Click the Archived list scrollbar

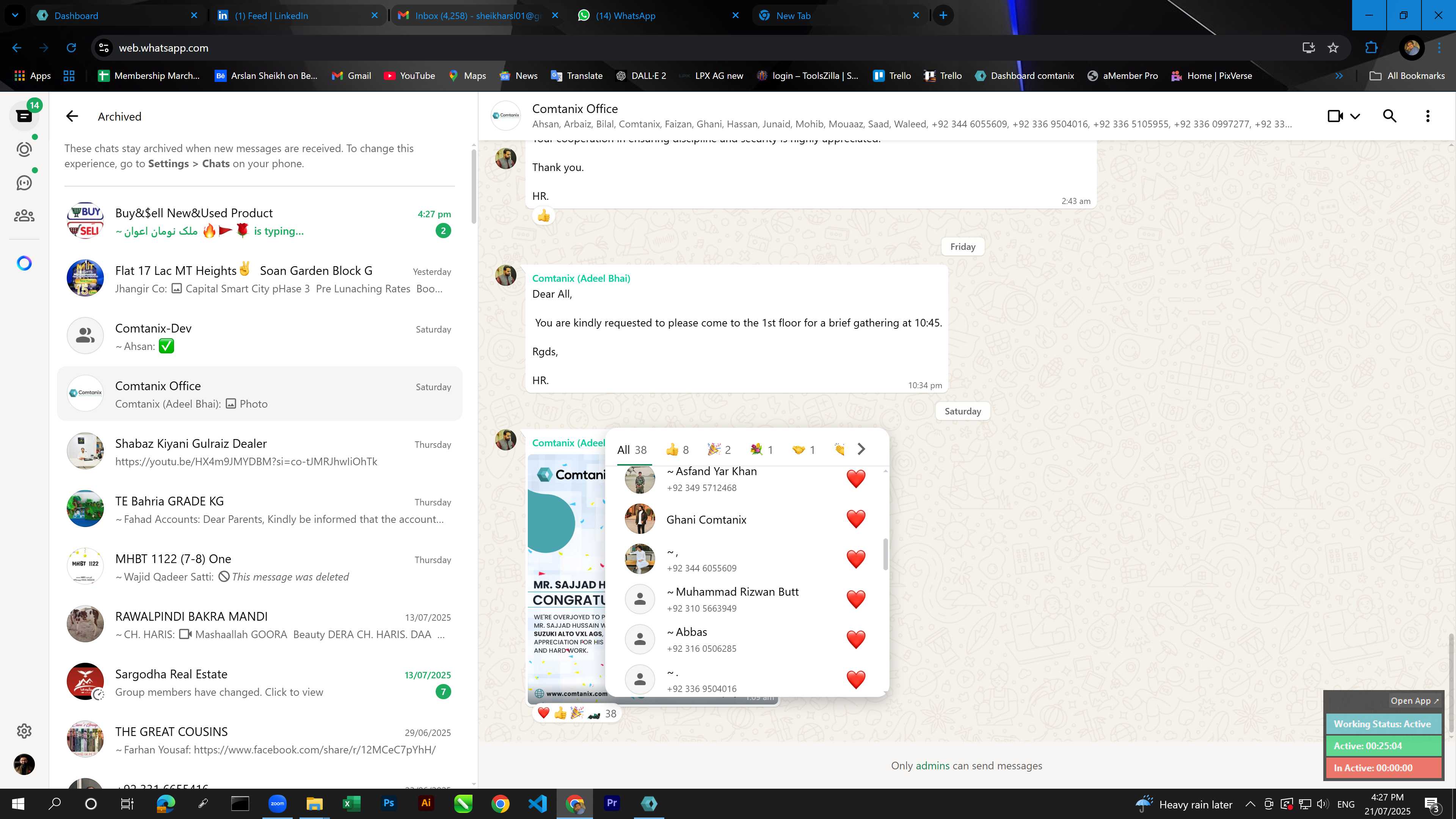(474, 187)
